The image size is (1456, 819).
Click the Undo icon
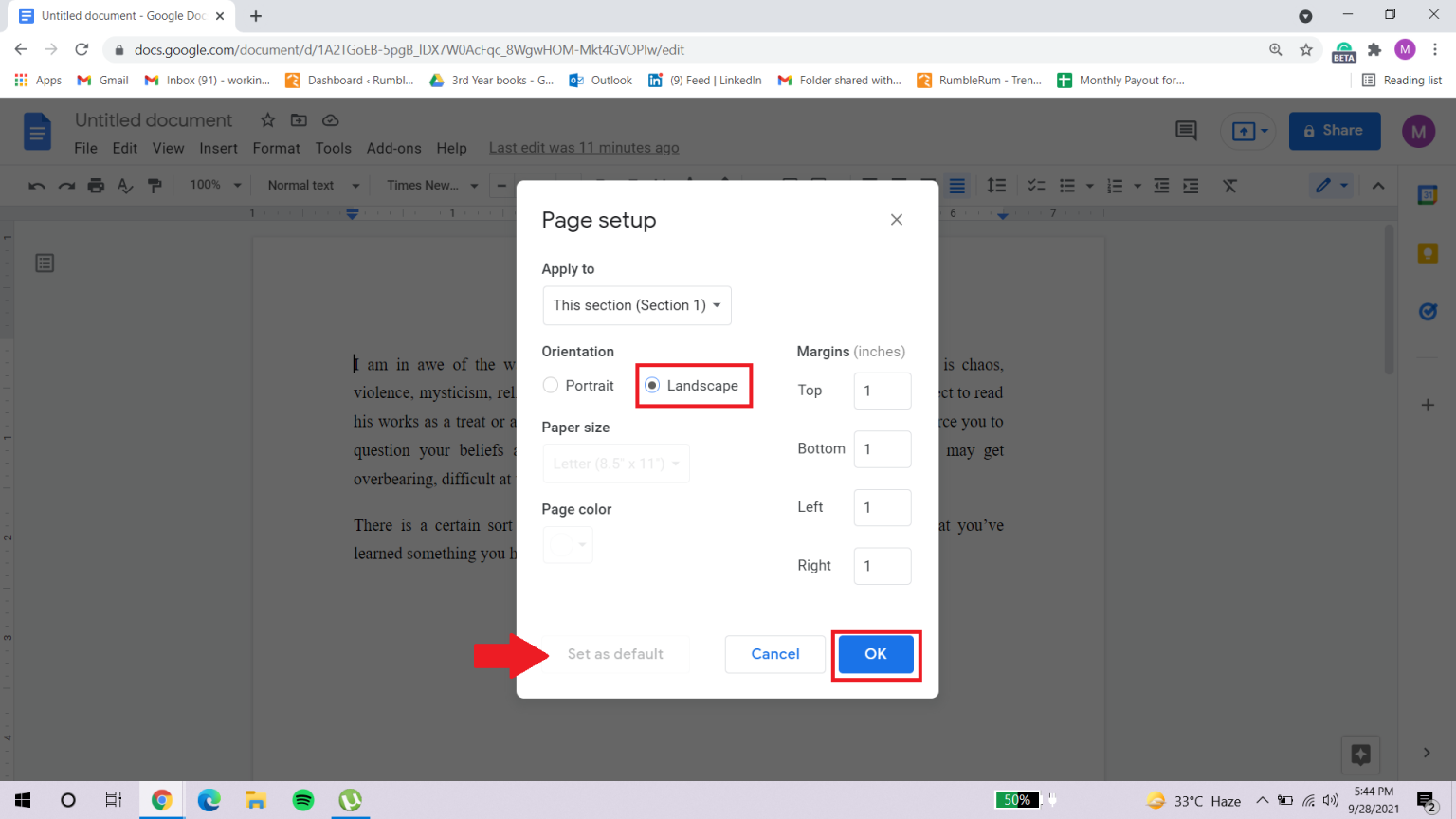coord(36,185)
